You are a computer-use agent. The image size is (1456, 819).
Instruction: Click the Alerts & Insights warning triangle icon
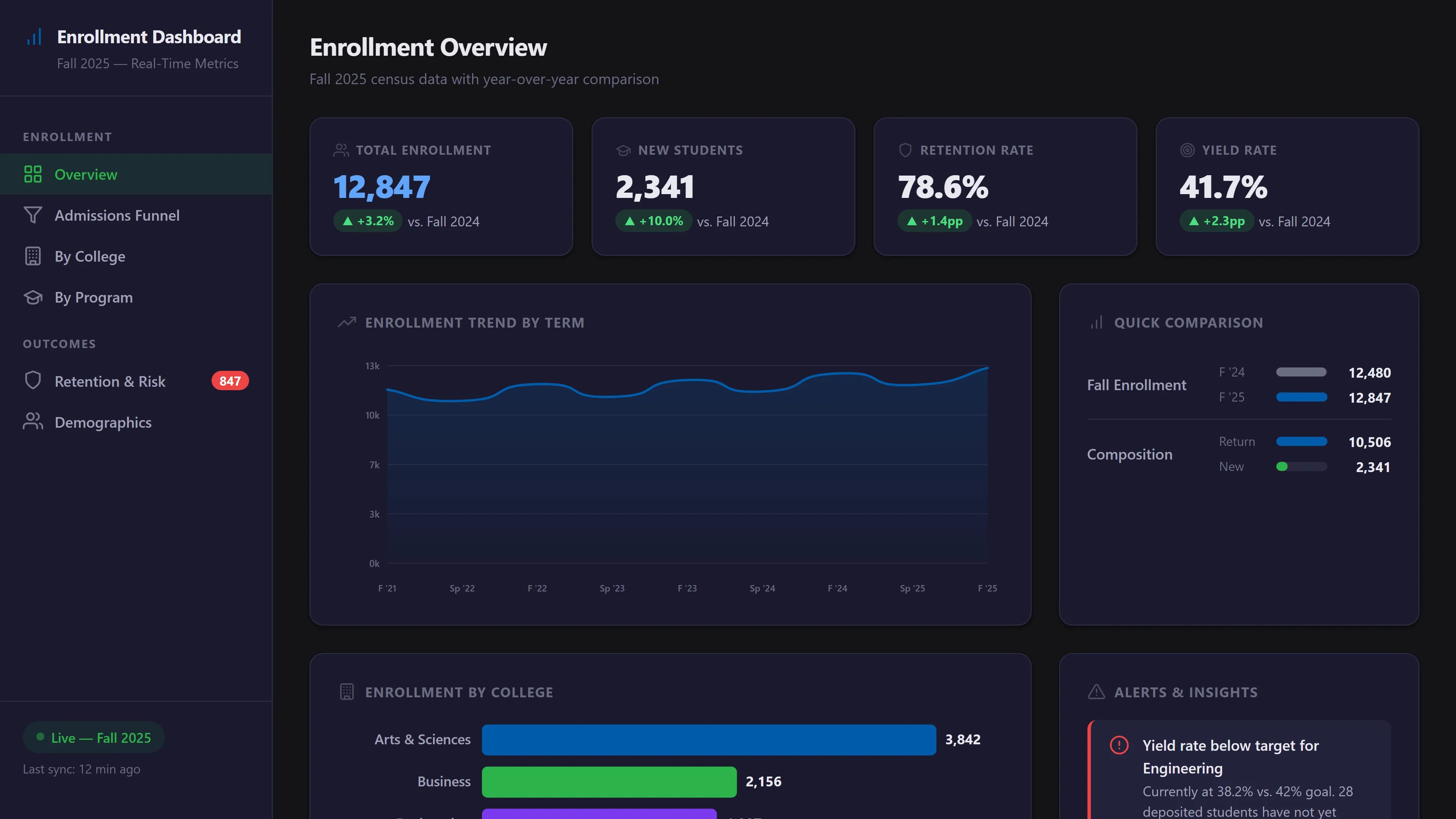click(x=1096, y=692)
